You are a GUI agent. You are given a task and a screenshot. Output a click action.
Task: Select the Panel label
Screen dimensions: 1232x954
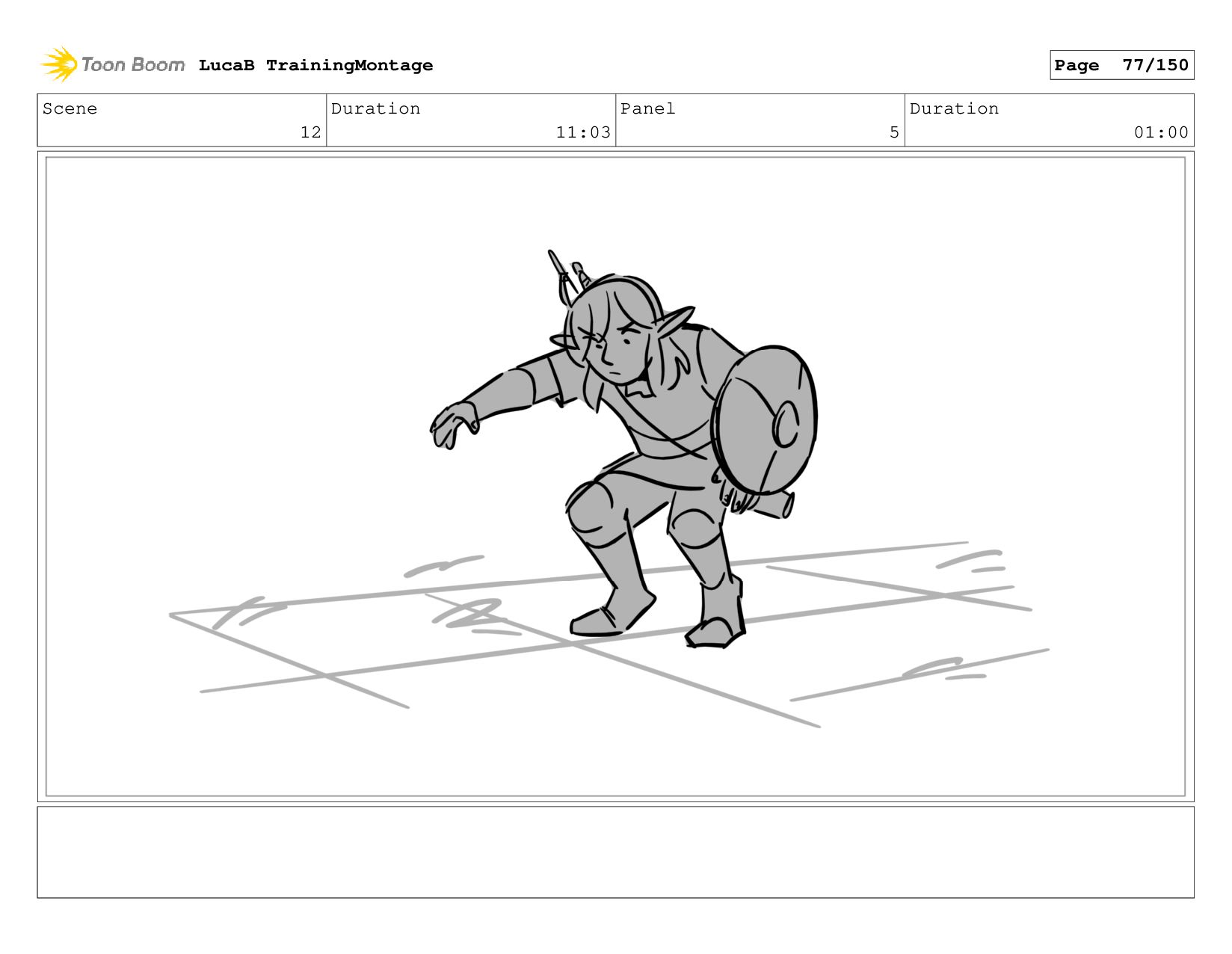(647, 108)
